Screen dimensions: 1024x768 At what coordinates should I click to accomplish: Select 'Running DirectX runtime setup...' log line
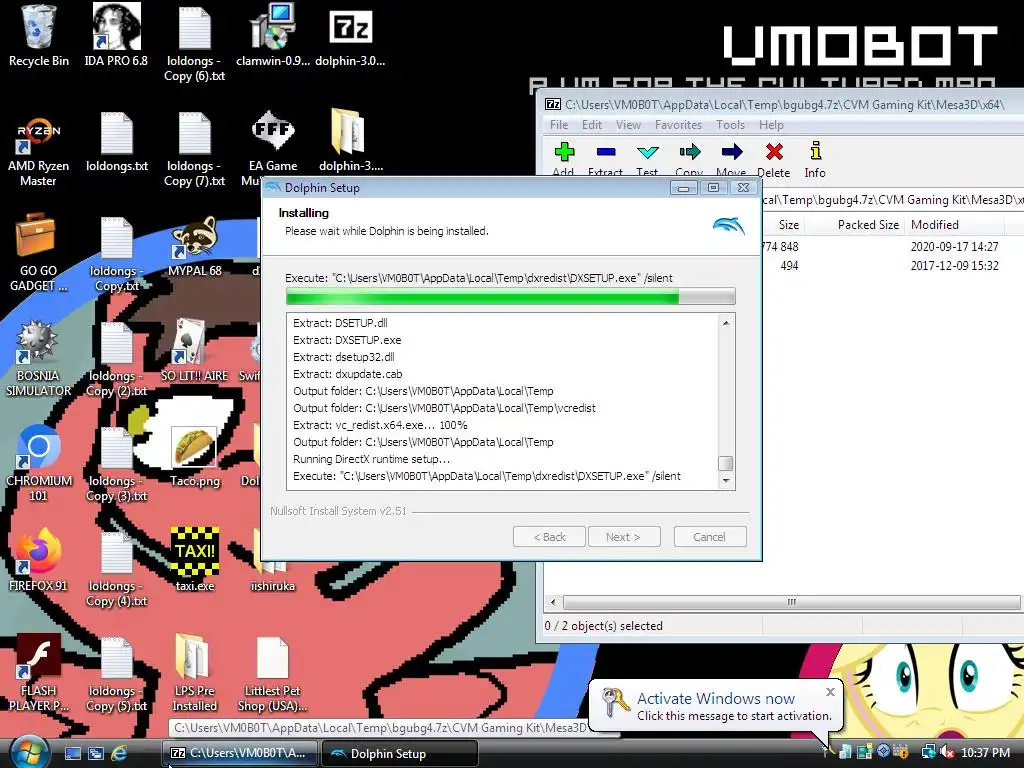pos(371,459)
